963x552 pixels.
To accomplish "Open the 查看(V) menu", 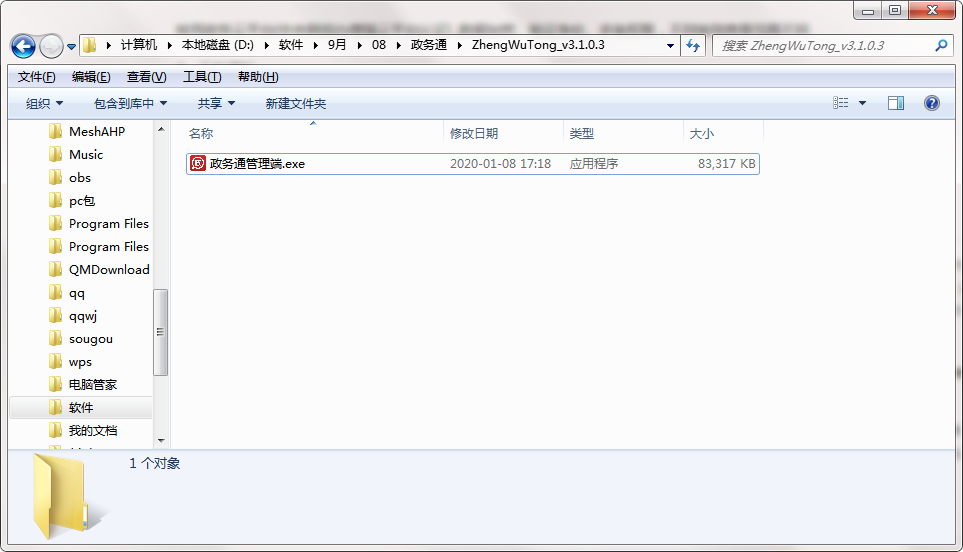I will coord(146,77).
